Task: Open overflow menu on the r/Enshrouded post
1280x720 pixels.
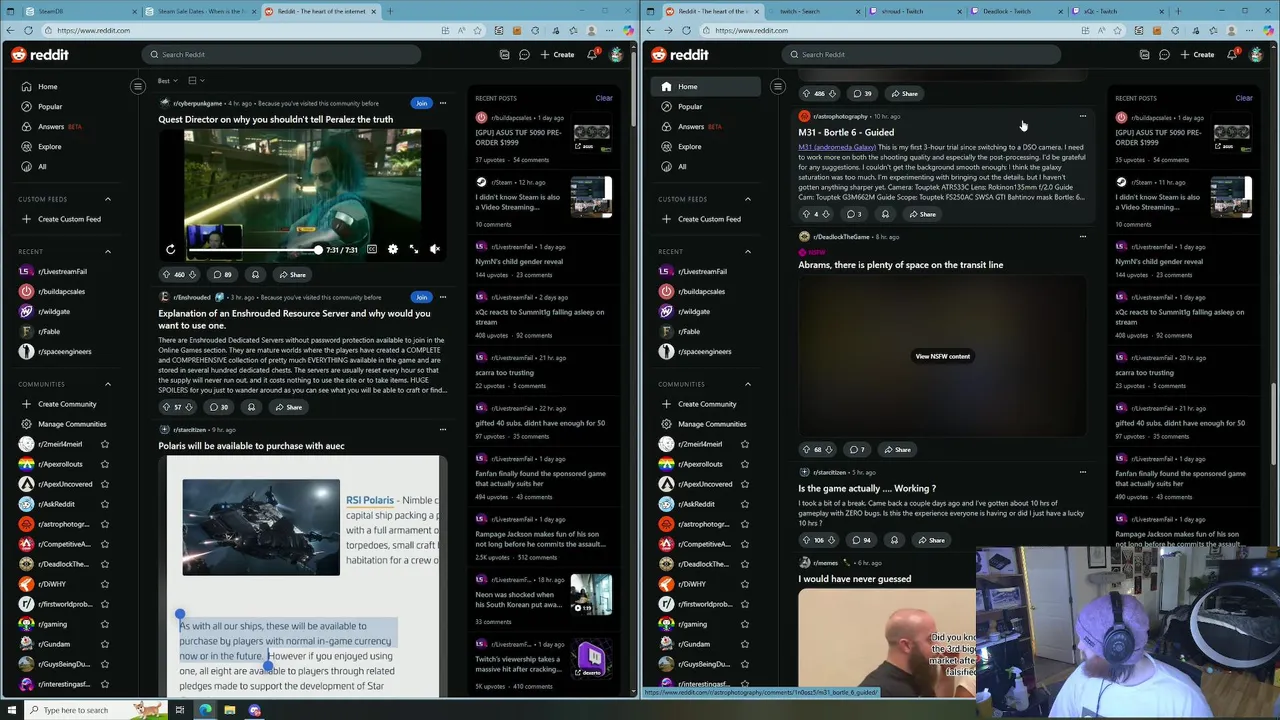Action: tap(443, 297)
